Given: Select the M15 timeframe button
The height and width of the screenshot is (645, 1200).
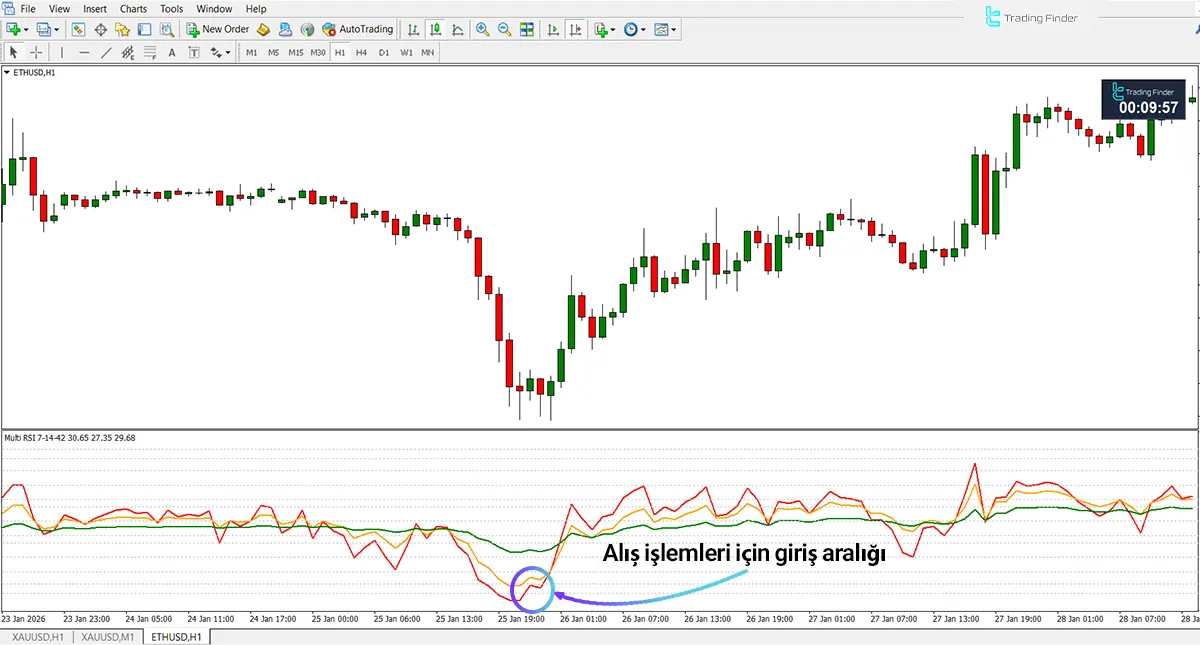Looking at the screenshot, I should pos(296,51).
